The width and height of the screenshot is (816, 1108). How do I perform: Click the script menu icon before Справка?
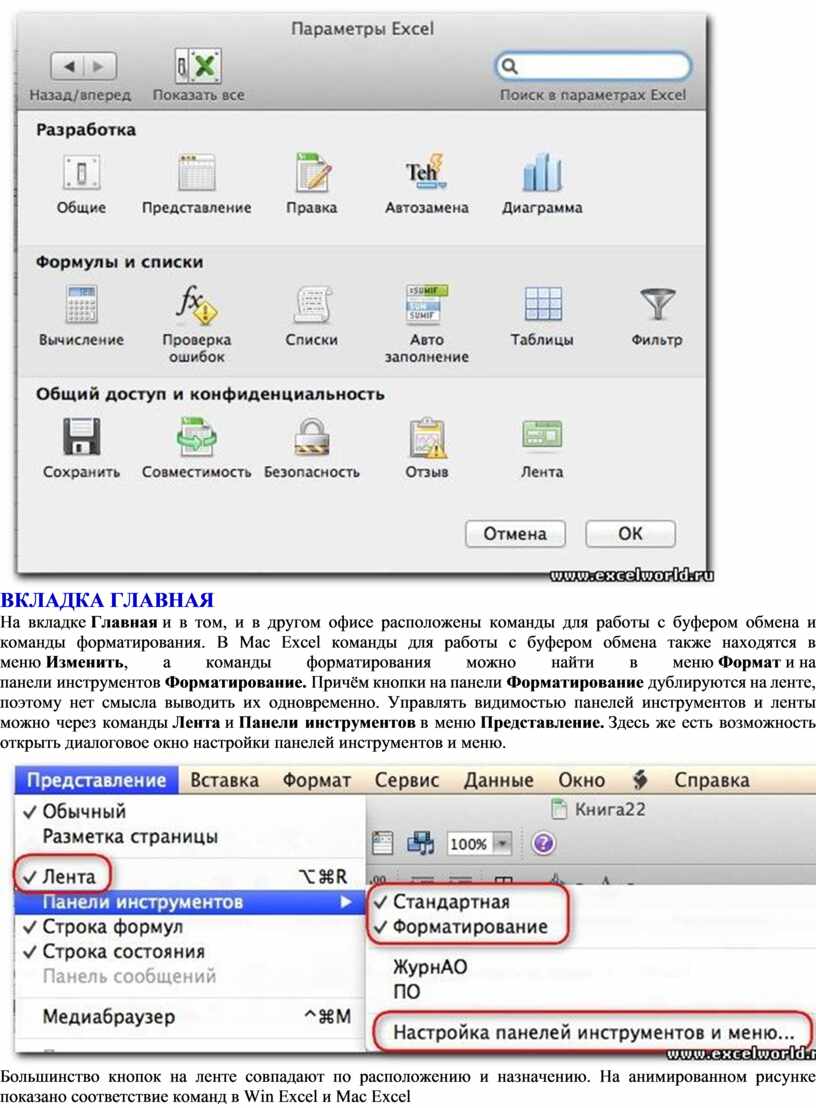[x=640, y=779]
